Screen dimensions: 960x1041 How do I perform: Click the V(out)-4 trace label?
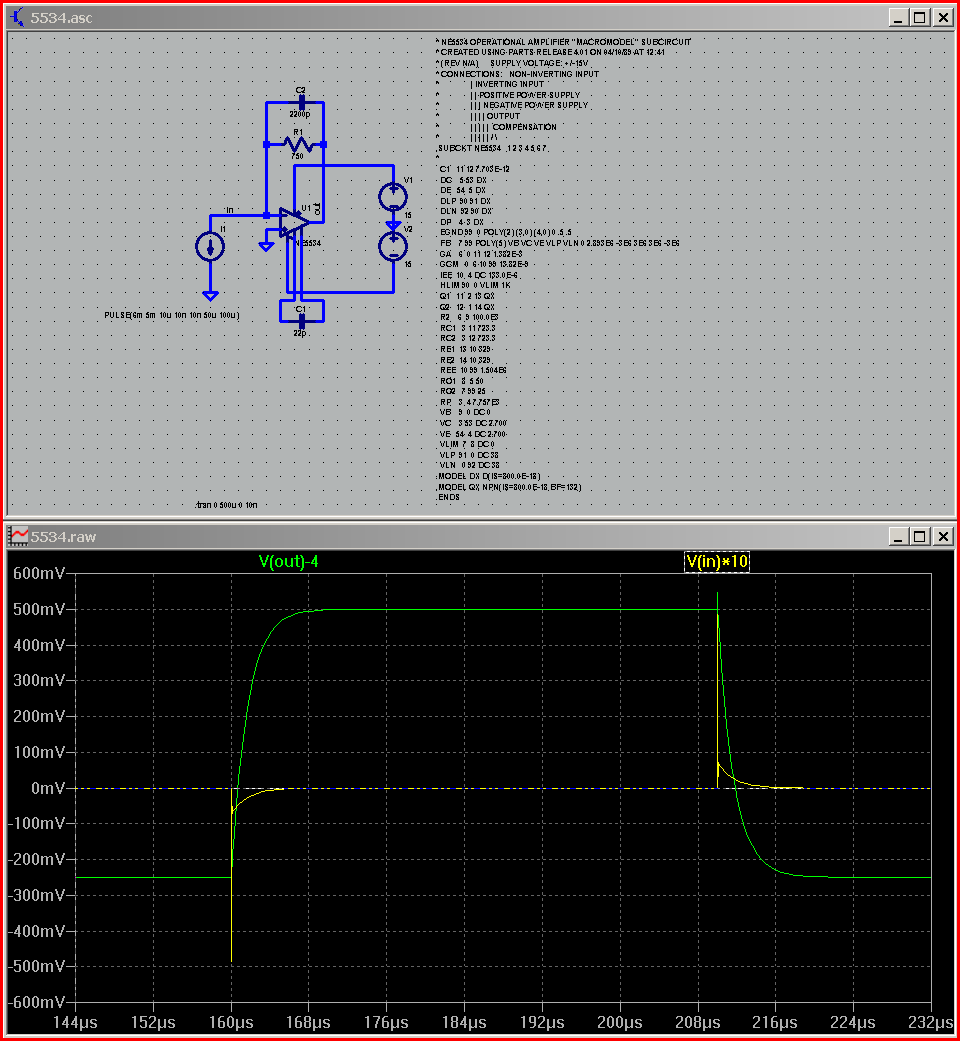click(288, 562)
